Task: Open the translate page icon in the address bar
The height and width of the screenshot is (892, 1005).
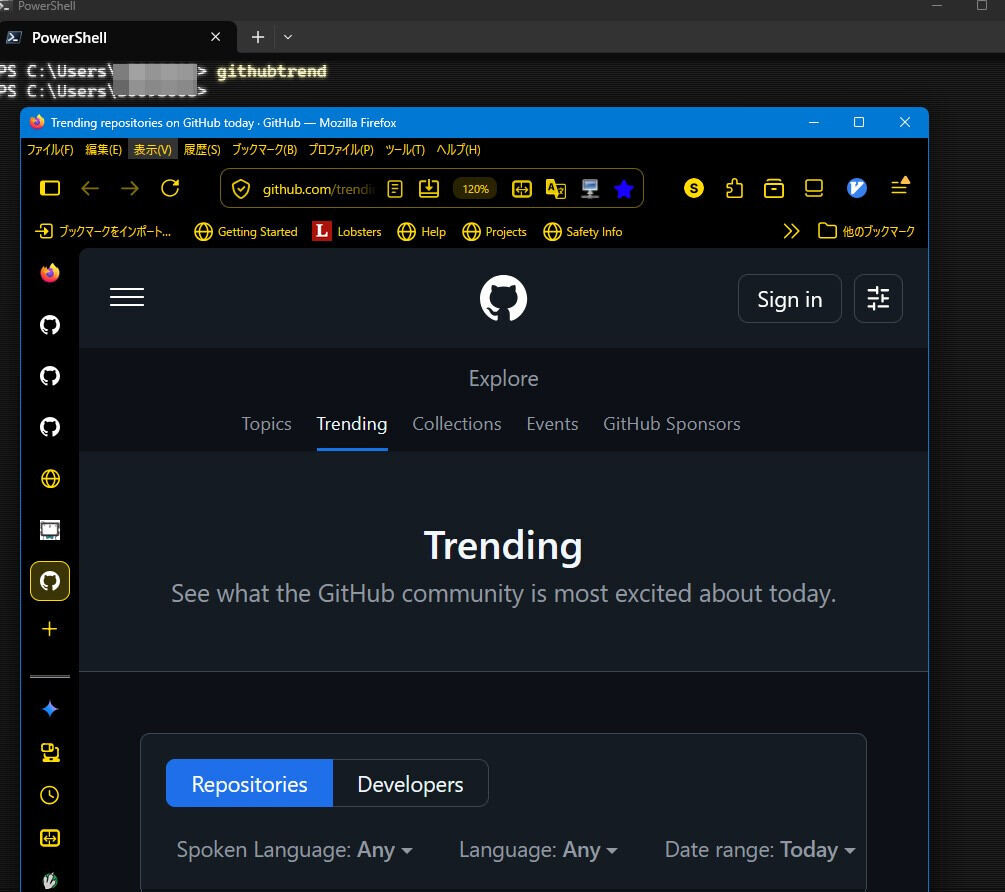Action: pyautogui.click(x=556, y=189)
